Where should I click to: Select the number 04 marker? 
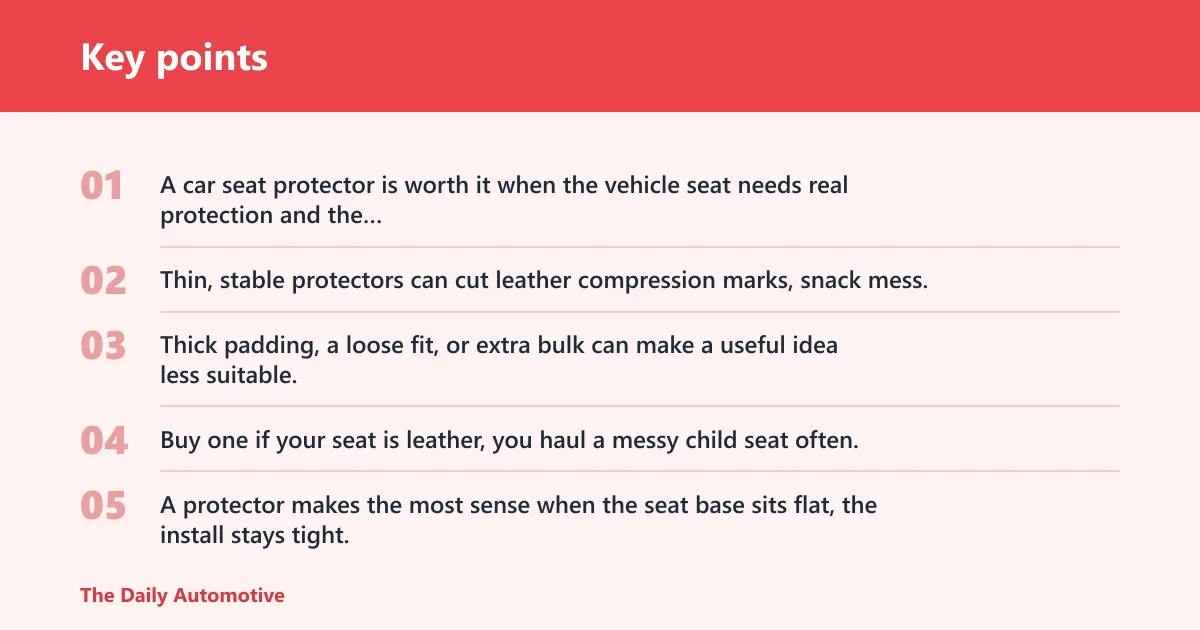click(104, 440)
